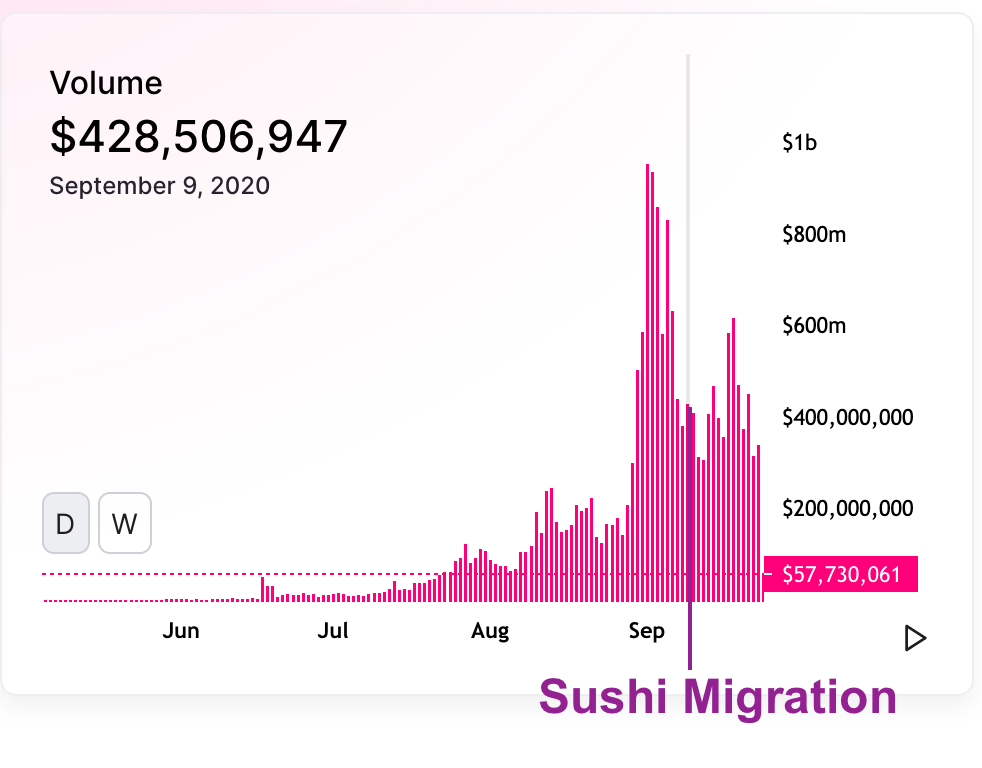Click the $428,506,947 volume value
The width and height of the screenshot is (982, 768).
click(199, 136)
